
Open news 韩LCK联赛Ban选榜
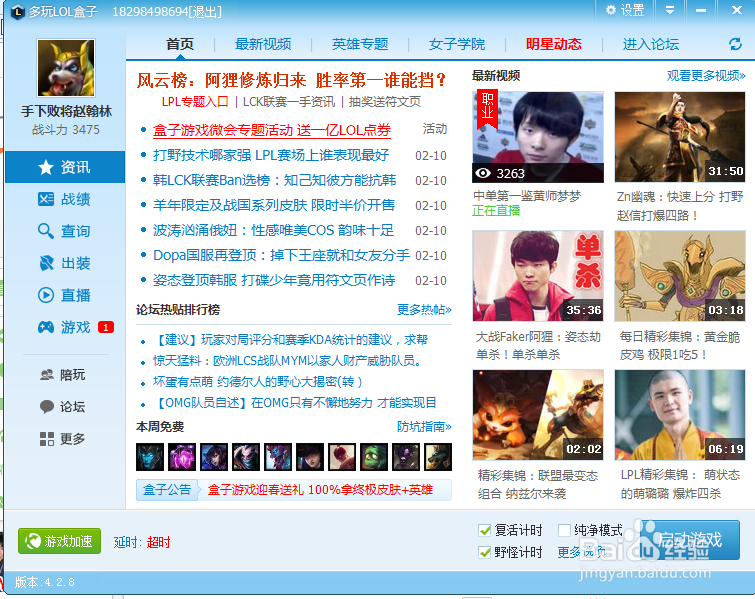(x=274, y=180)
